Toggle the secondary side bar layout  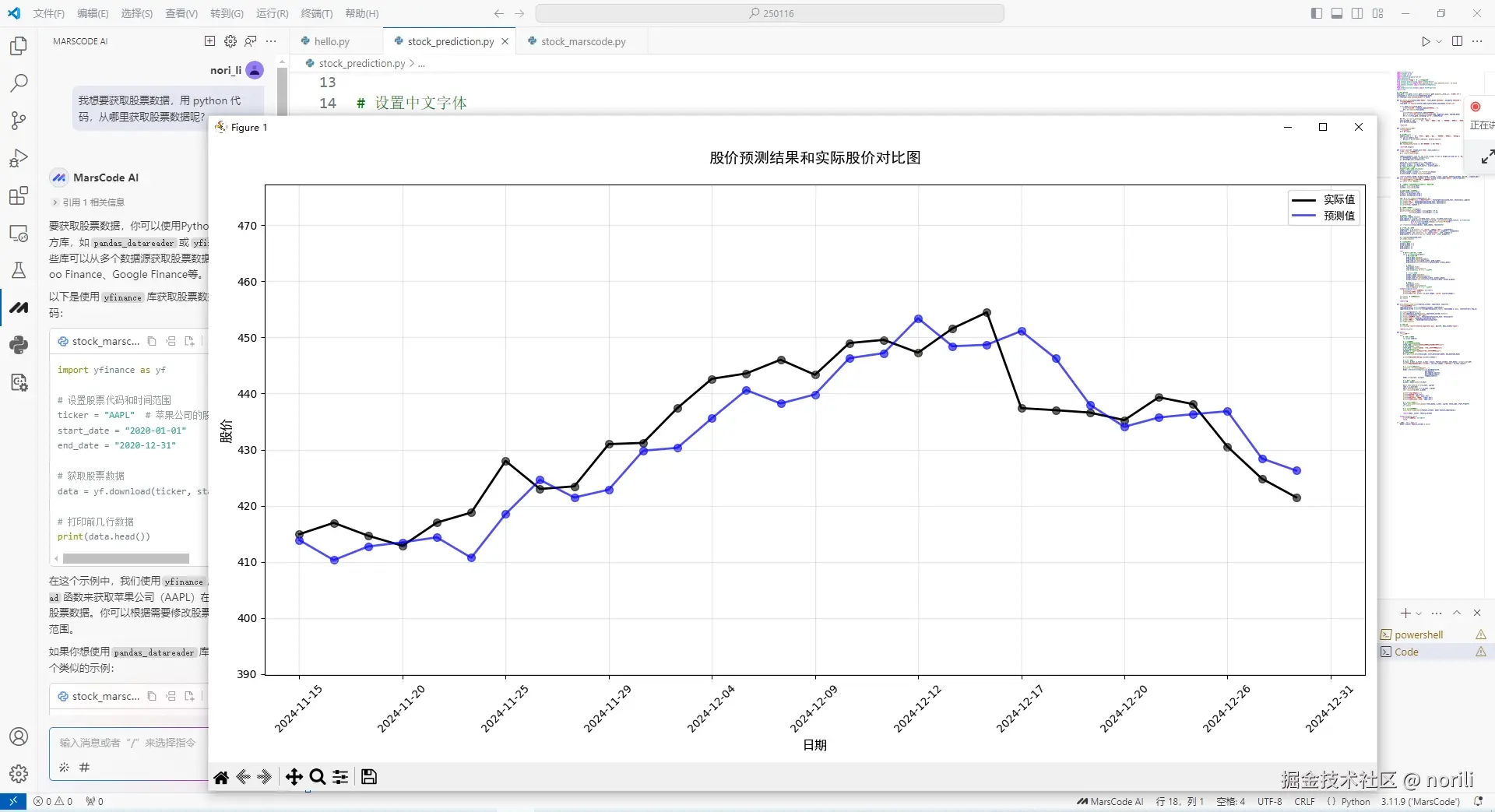(x=1357, y=13)
